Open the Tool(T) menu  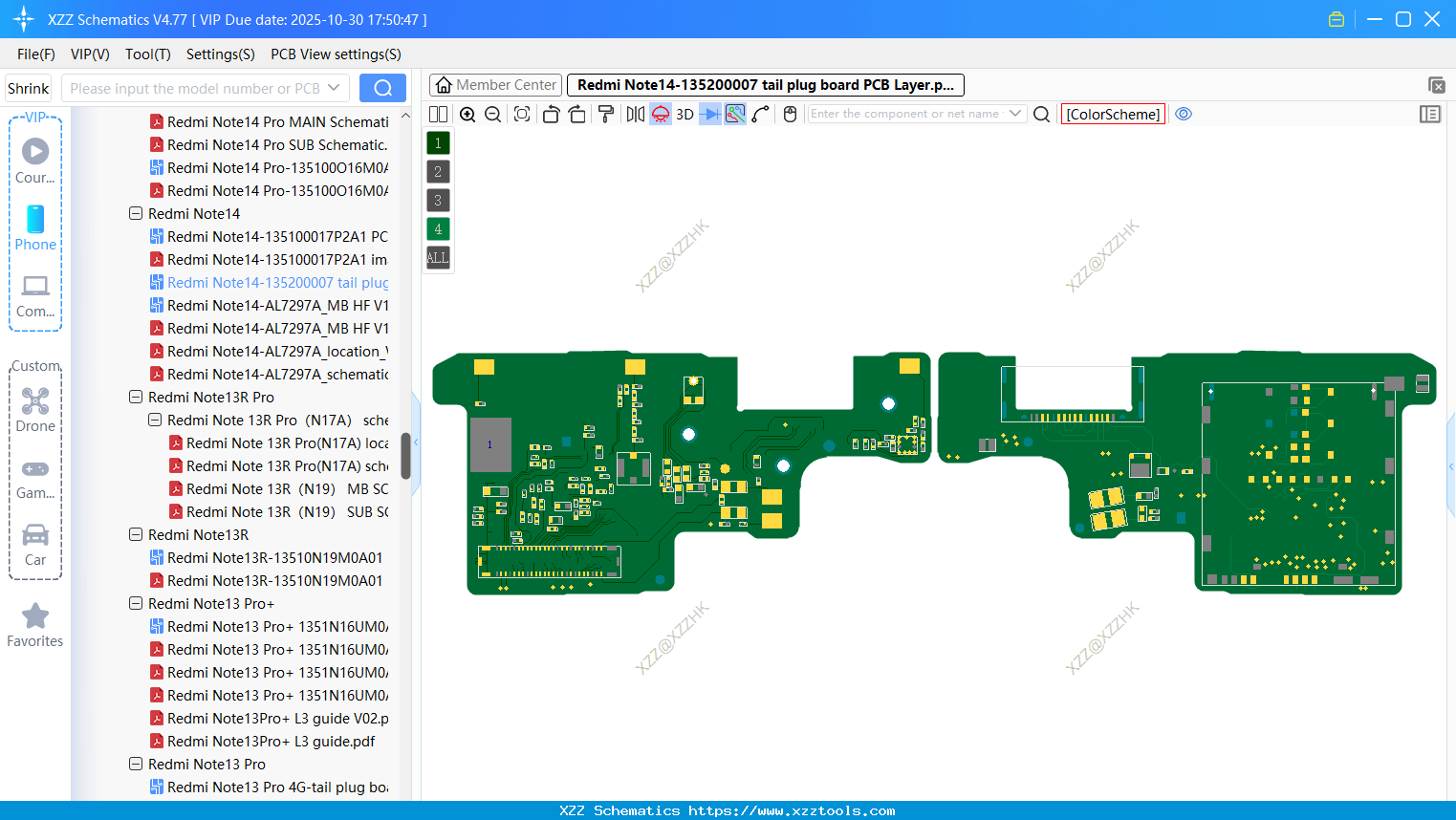[147, 54]
